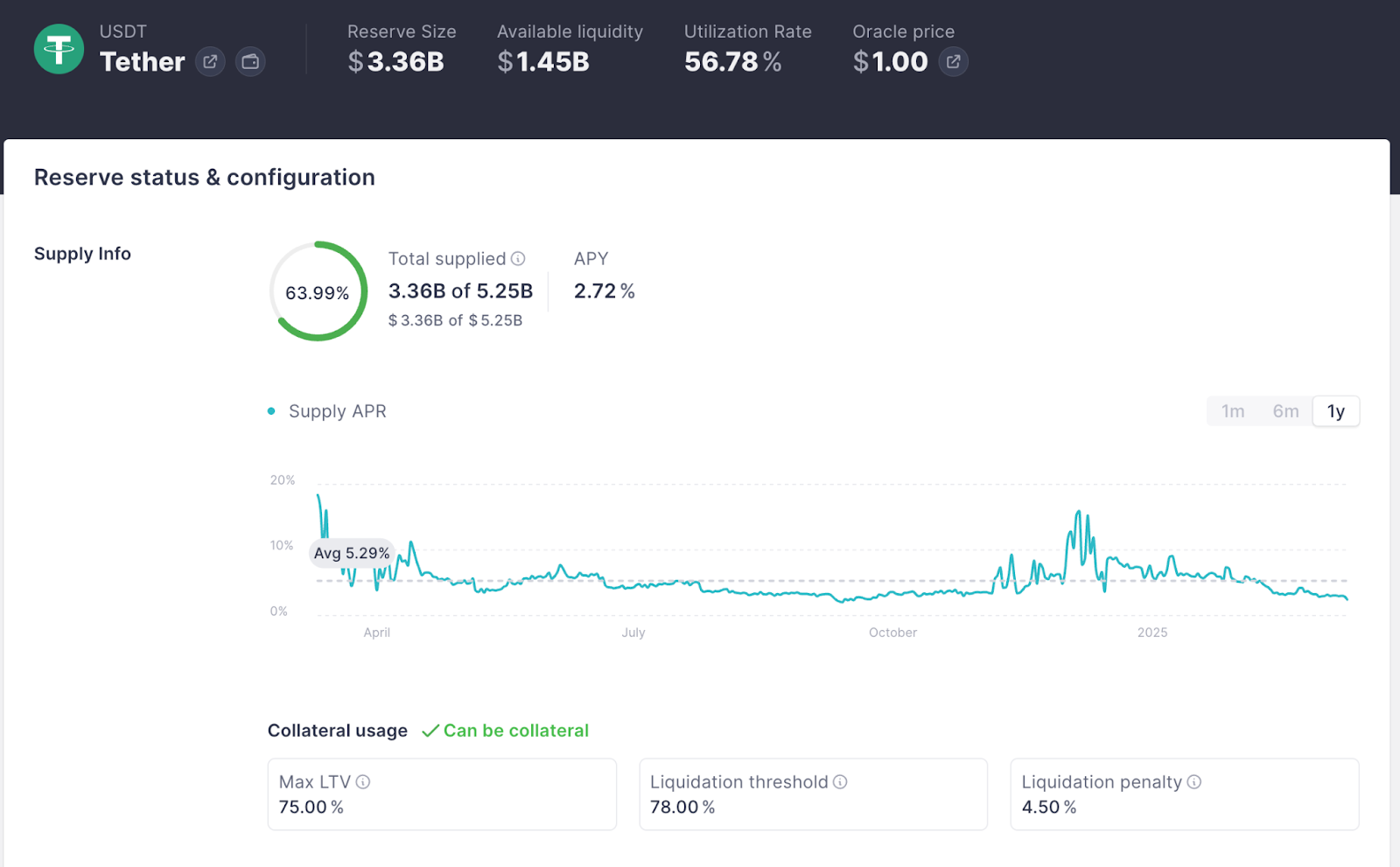
Task: Select the 1y chart range
Action: [x=1336, y=411]
